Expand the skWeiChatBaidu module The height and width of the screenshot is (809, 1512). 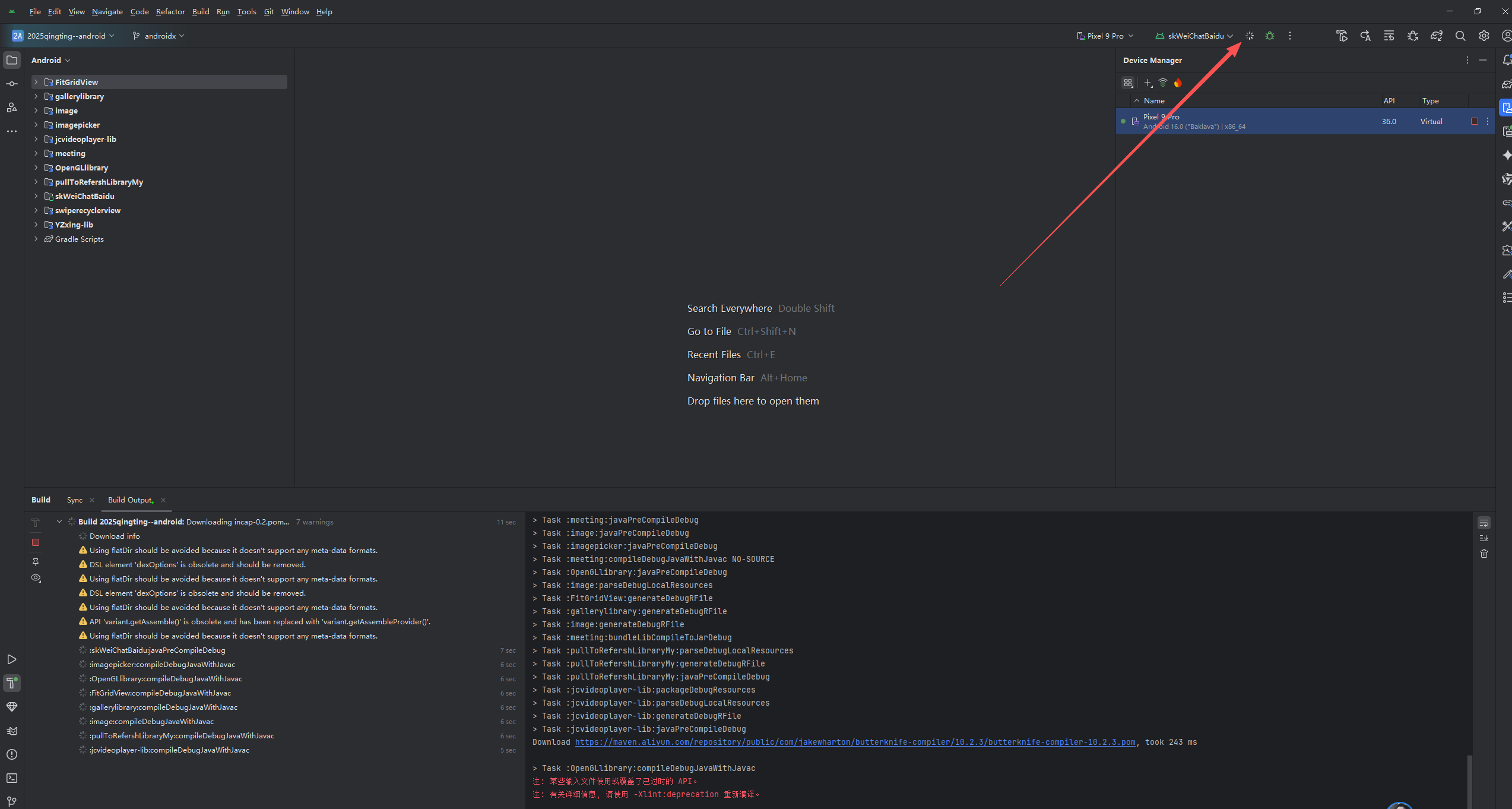(x=36, y=196)
